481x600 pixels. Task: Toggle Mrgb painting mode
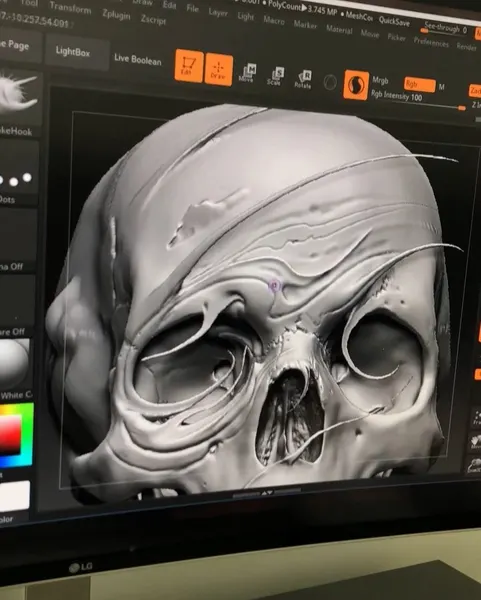[380, 80]
